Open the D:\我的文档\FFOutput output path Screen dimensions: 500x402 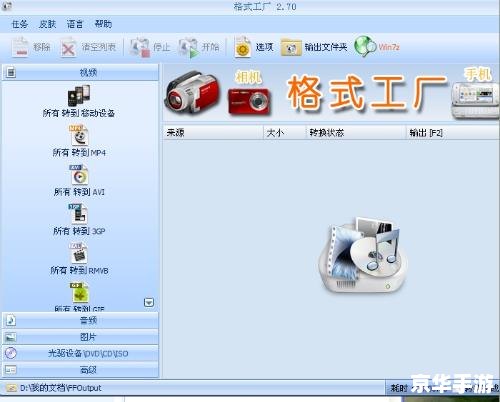coord(61,388)
